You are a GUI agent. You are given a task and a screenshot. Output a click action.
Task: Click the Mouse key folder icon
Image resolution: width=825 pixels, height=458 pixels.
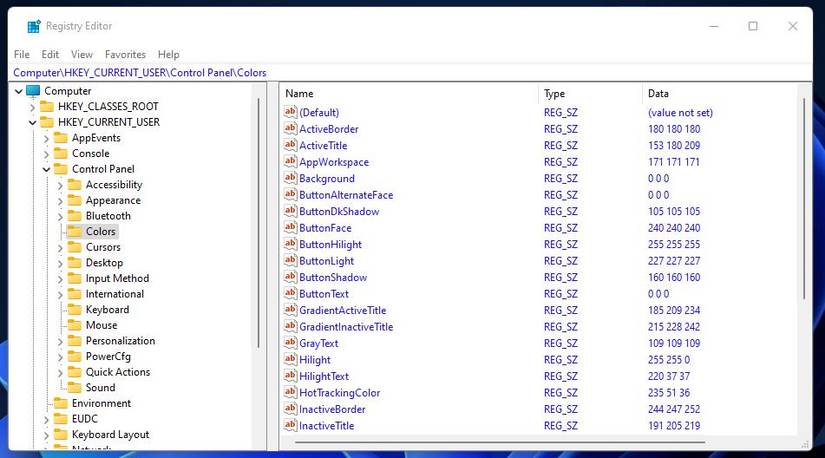point(75,325)
